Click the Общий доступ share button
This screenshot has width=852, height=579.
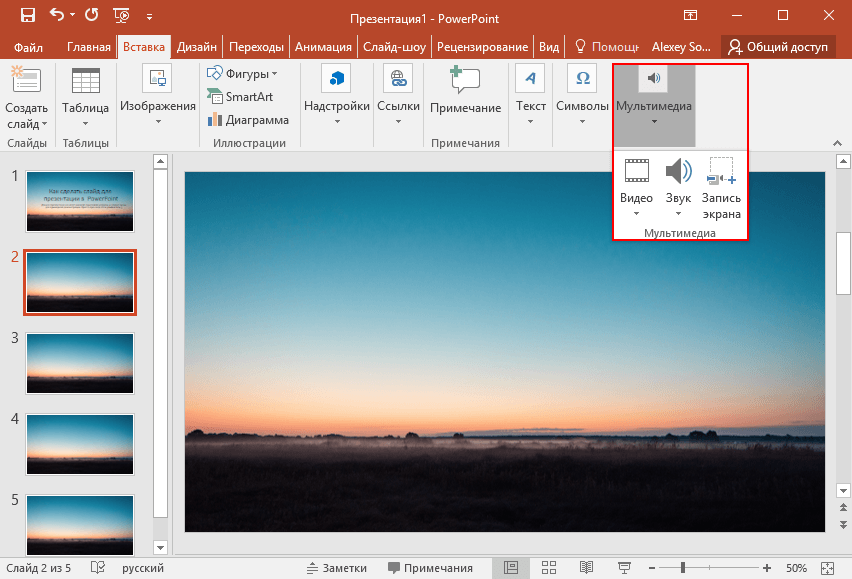click(778, 47)
